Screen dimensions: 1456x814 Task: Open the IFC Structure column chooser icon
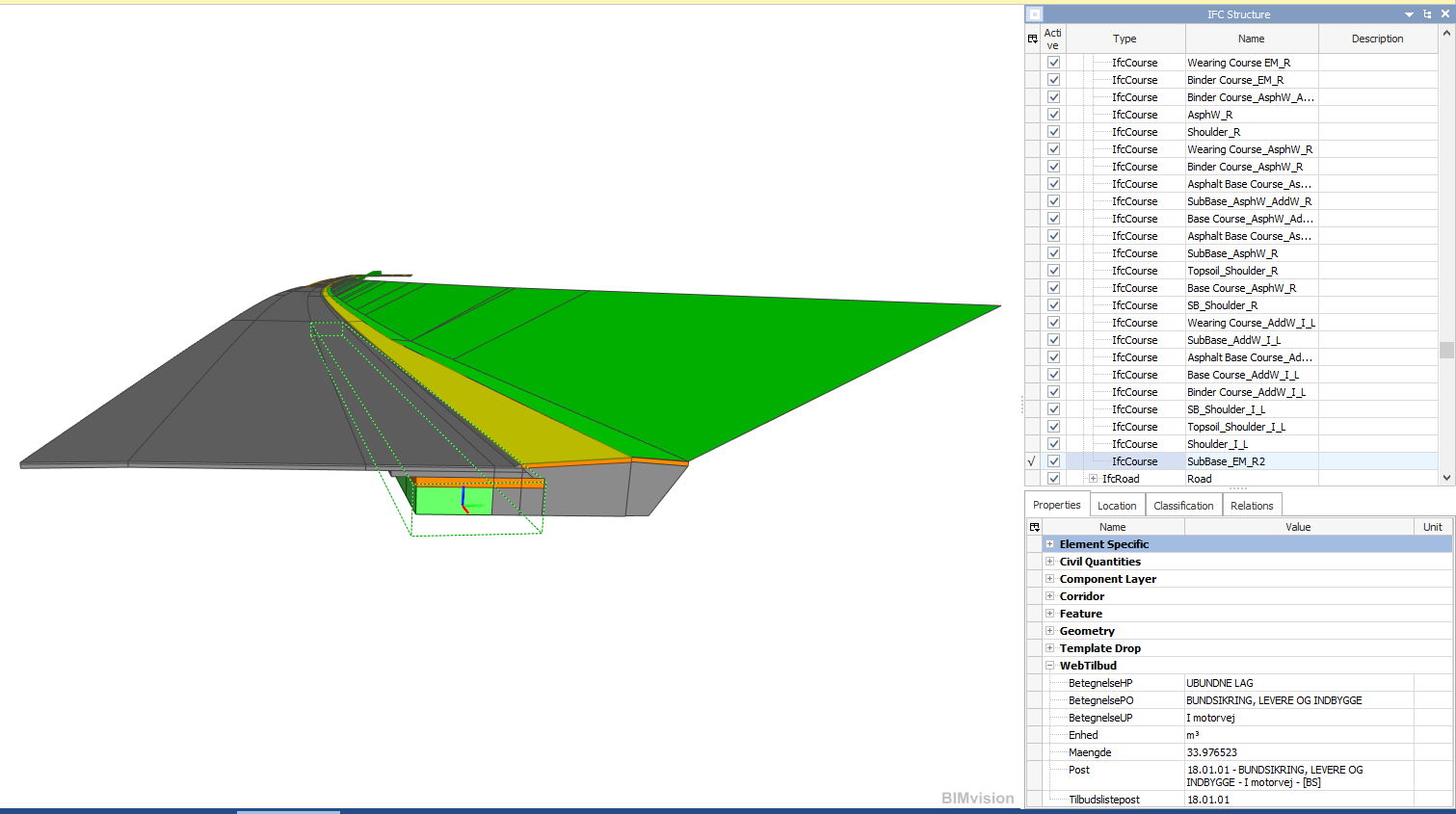click(1033, 39)
